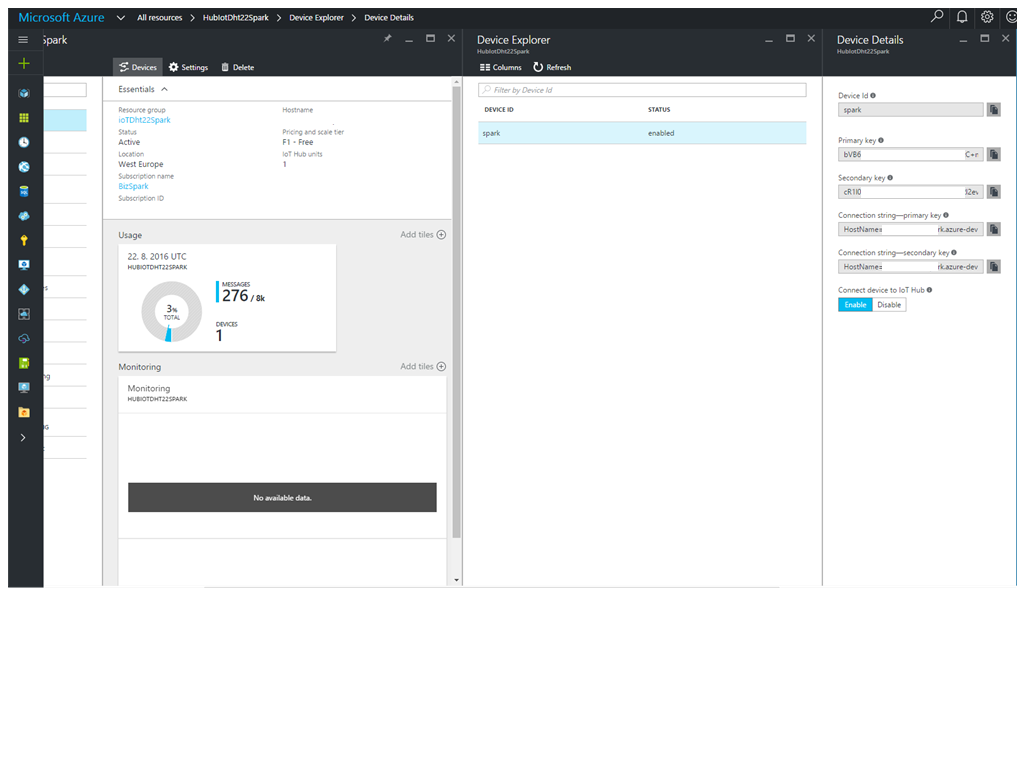Create a new resource with the plus icon

tap(23, 62)
